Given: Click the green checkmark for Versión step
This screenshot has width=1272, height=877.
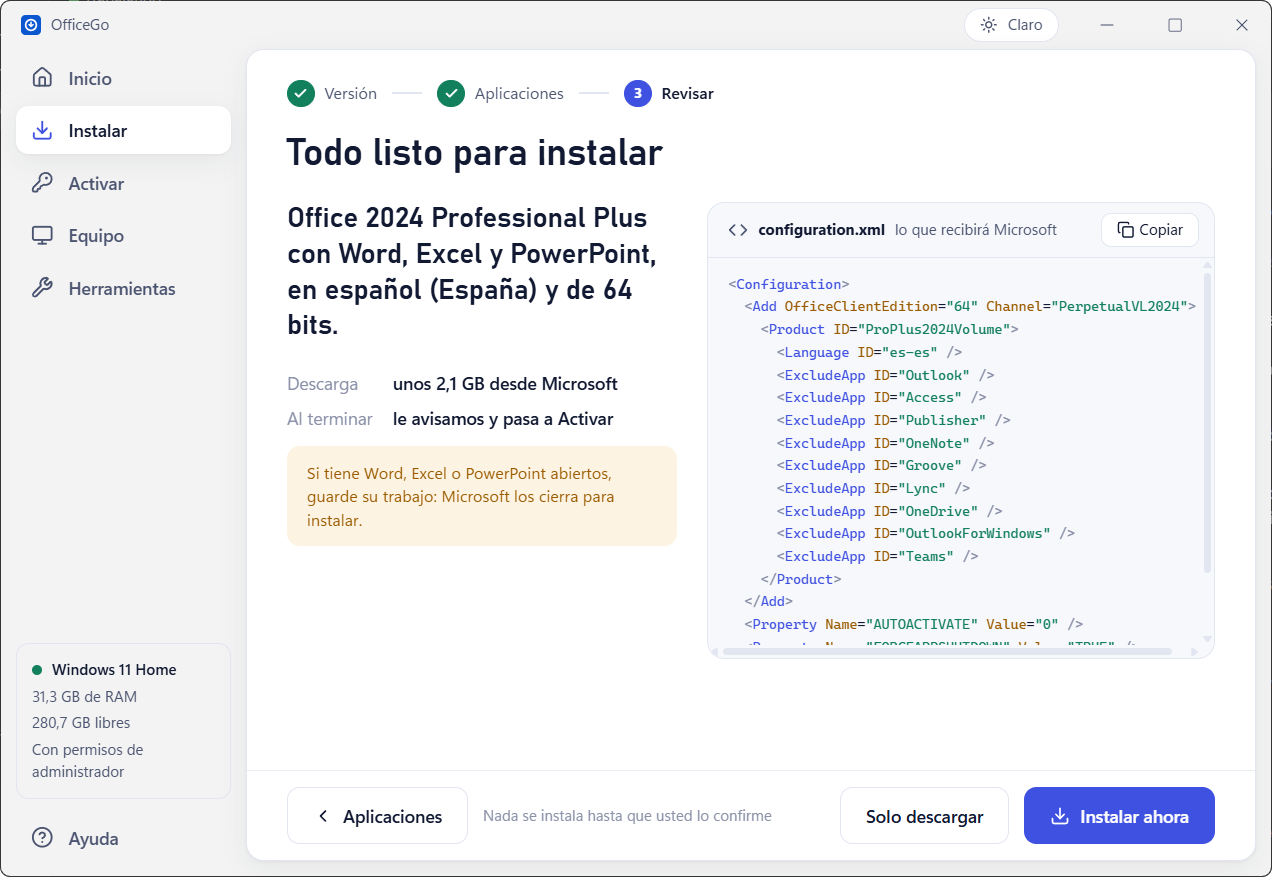Looking at the screenshot, I should 301,93.
